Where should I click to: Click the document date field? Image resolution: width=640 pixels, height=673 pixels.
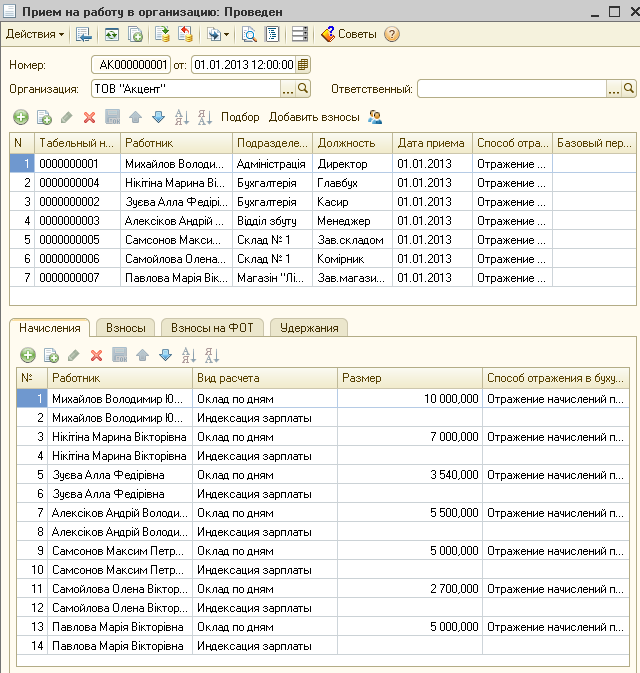[x=244, y=65]
